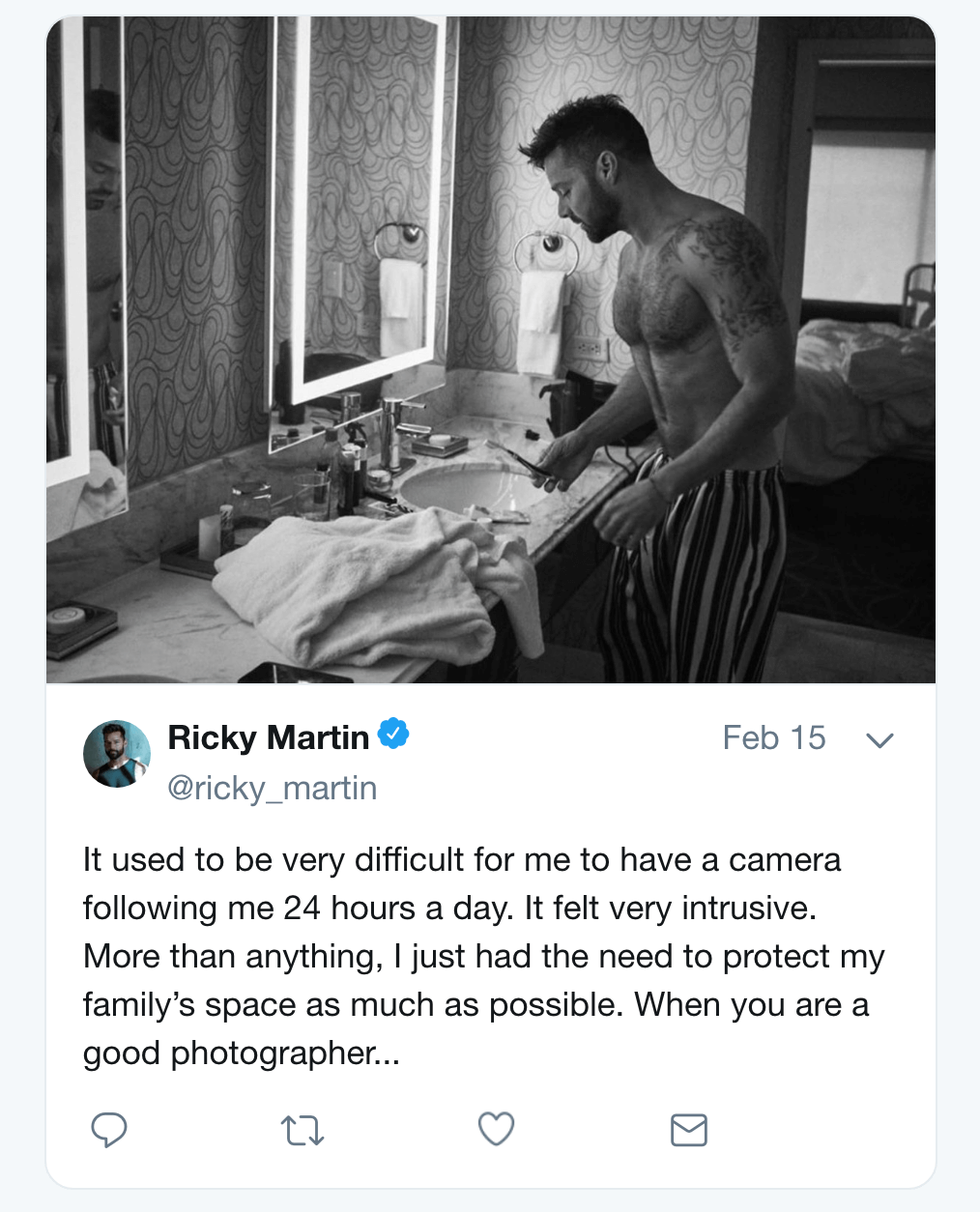Share tweet via the envelope icon
This screenshot has width=980, height=1212.
[x=688, y=1129]
